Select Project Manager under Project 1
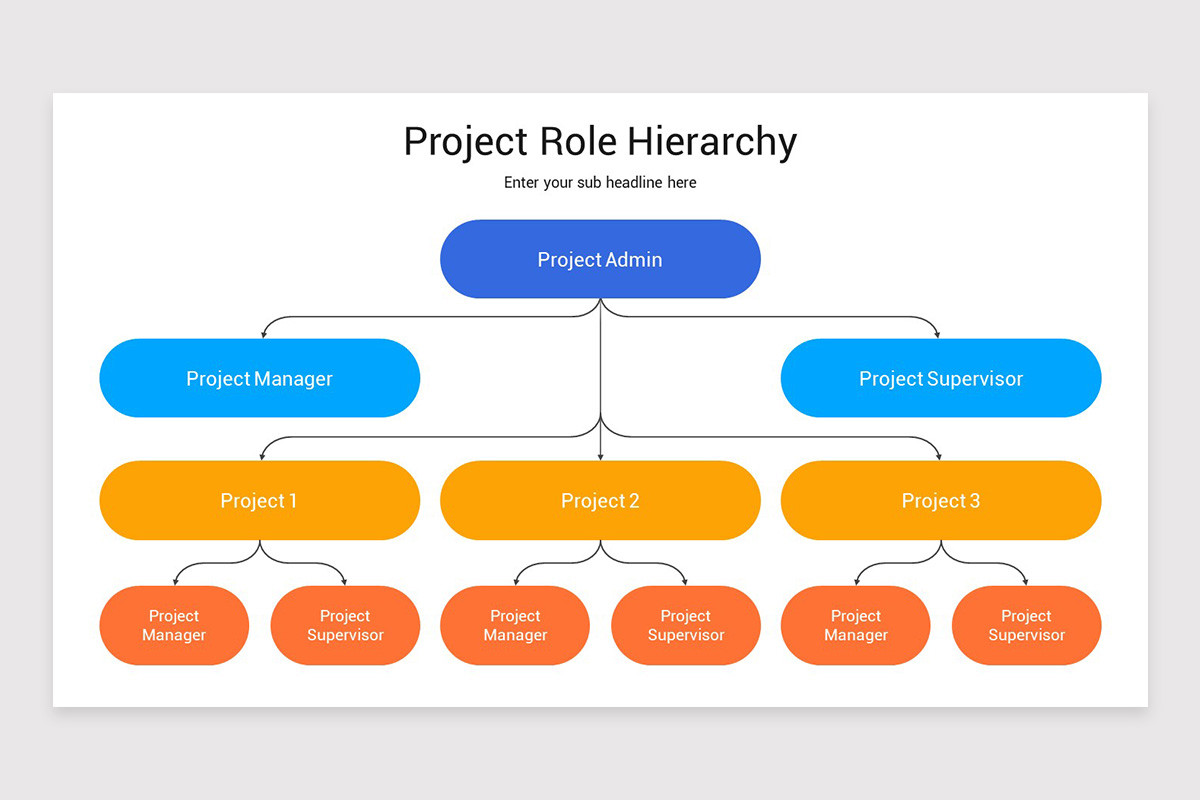The height and width of the screenshot is (800, 1200). coord(174,625)
